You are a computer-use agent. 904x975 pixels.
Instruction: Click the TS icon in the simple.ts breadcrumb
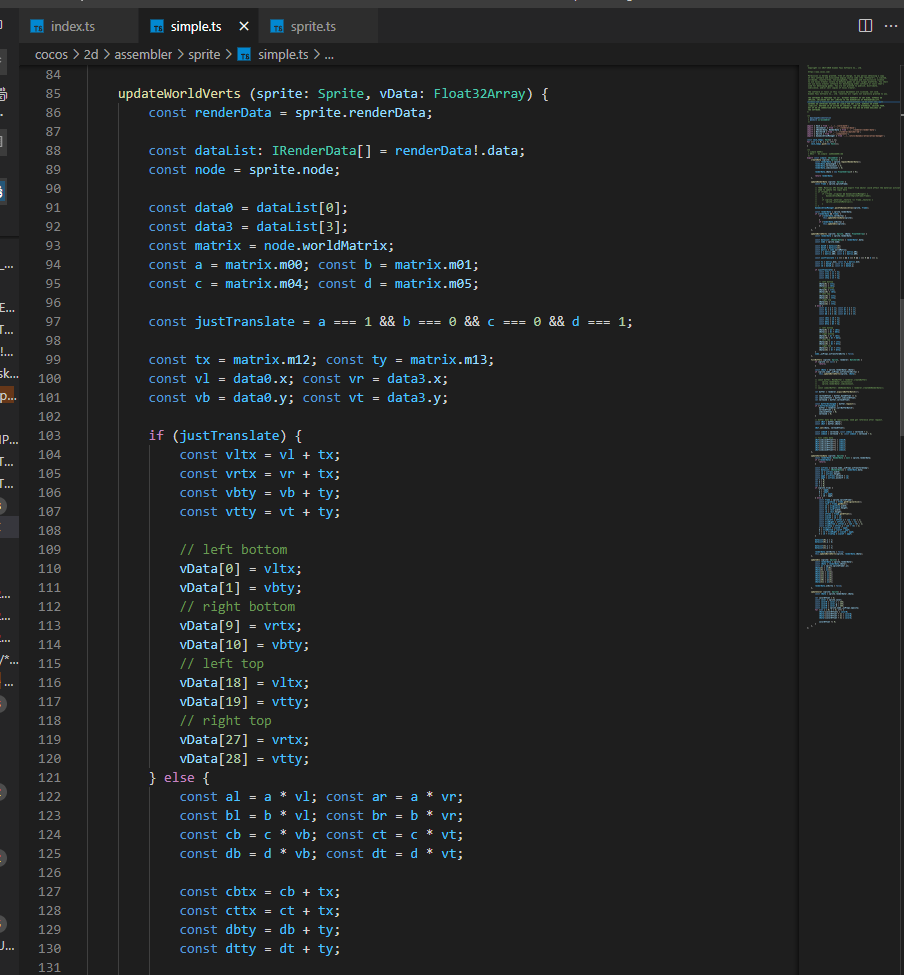[x=245, y=54]
